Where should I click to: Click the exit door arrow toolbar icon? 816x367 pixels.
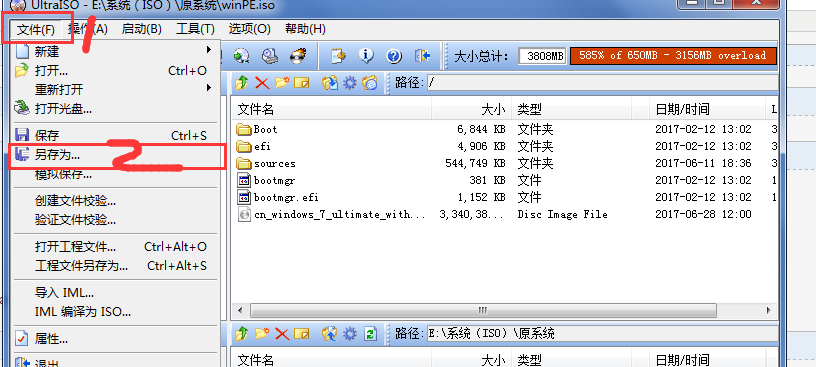point(423,56)
